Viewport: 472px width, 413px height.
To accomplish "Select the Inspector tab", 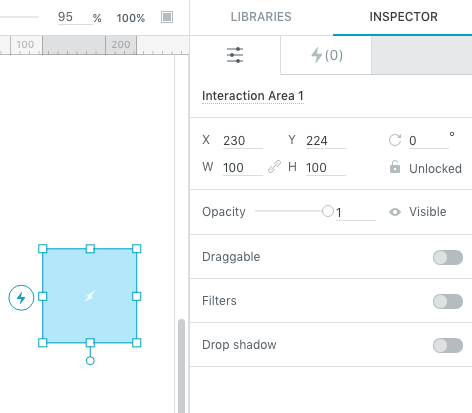I will pyautogui.click(x=403, y=17).
